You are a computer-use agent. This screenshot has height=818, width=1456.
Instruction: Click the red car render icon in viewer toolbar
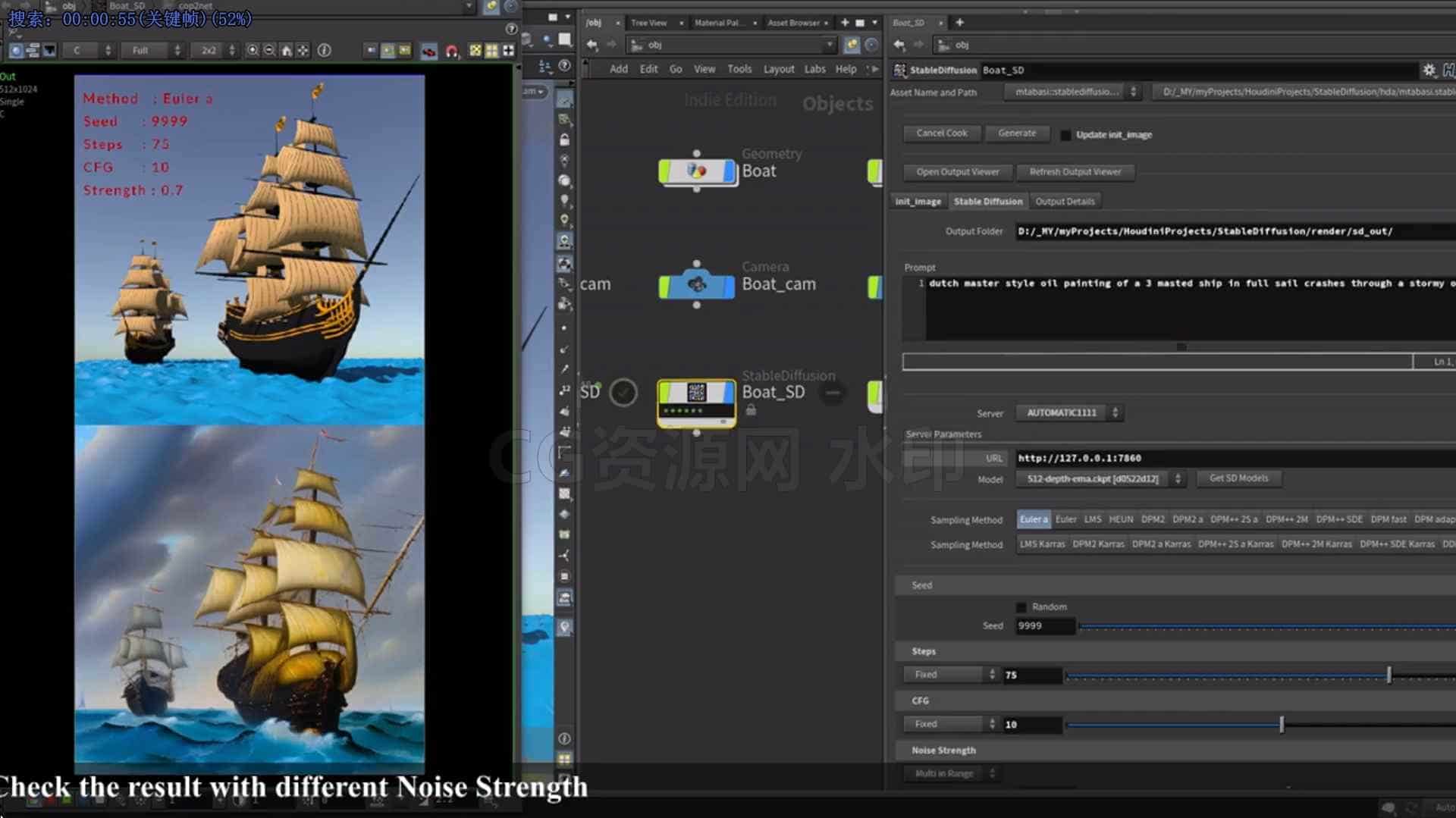(x=428, y=51)
